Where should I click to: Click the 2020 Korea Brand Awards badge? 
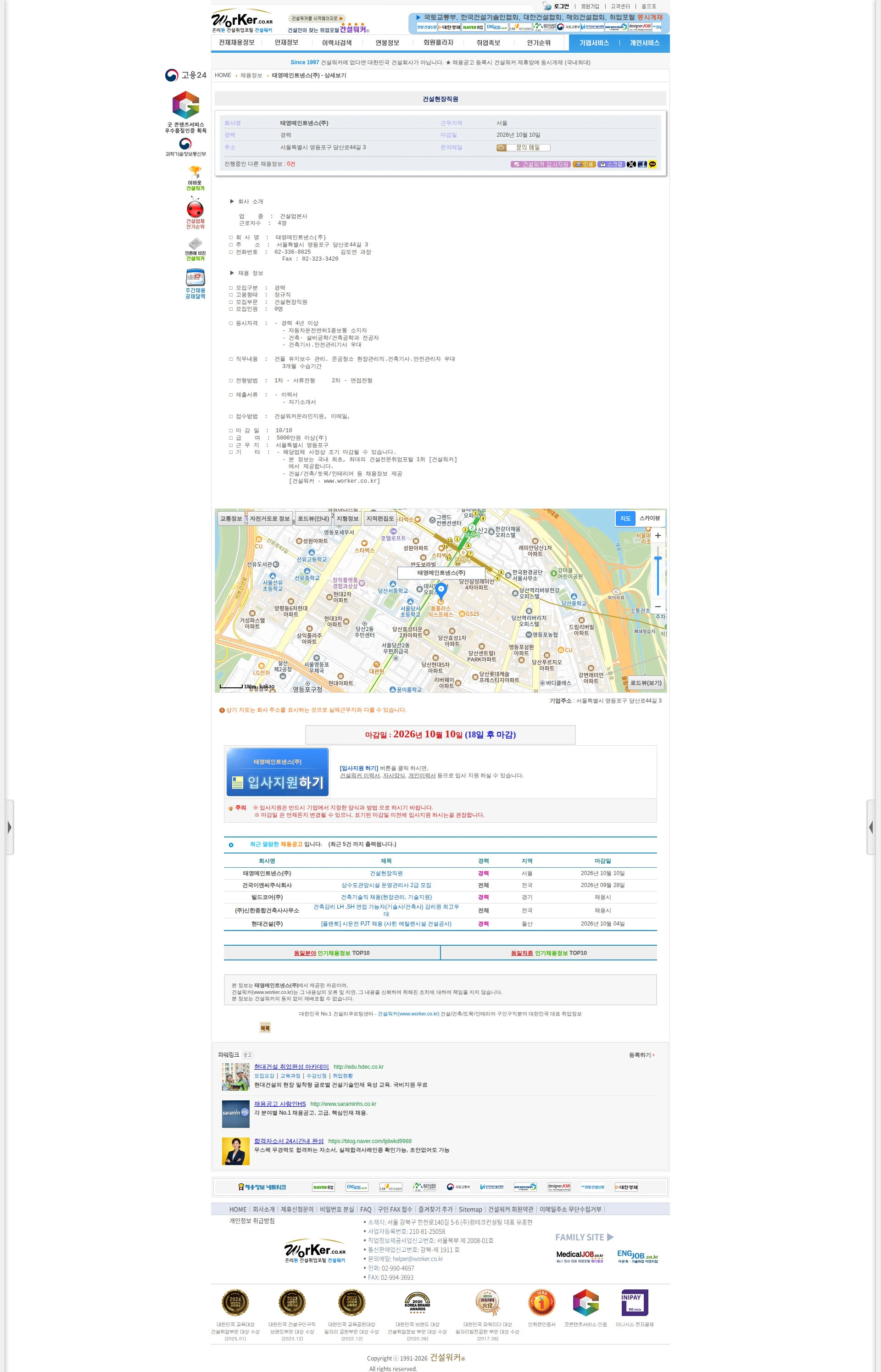point(417,1303)
